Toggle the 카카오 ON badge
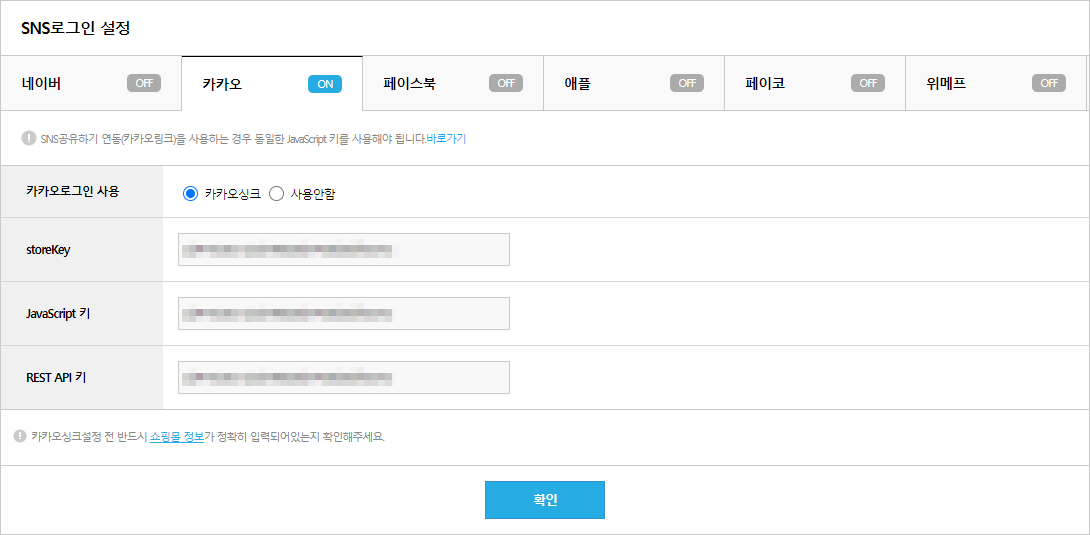This screenshot has width=1090, height=535. tap(325, 84)
